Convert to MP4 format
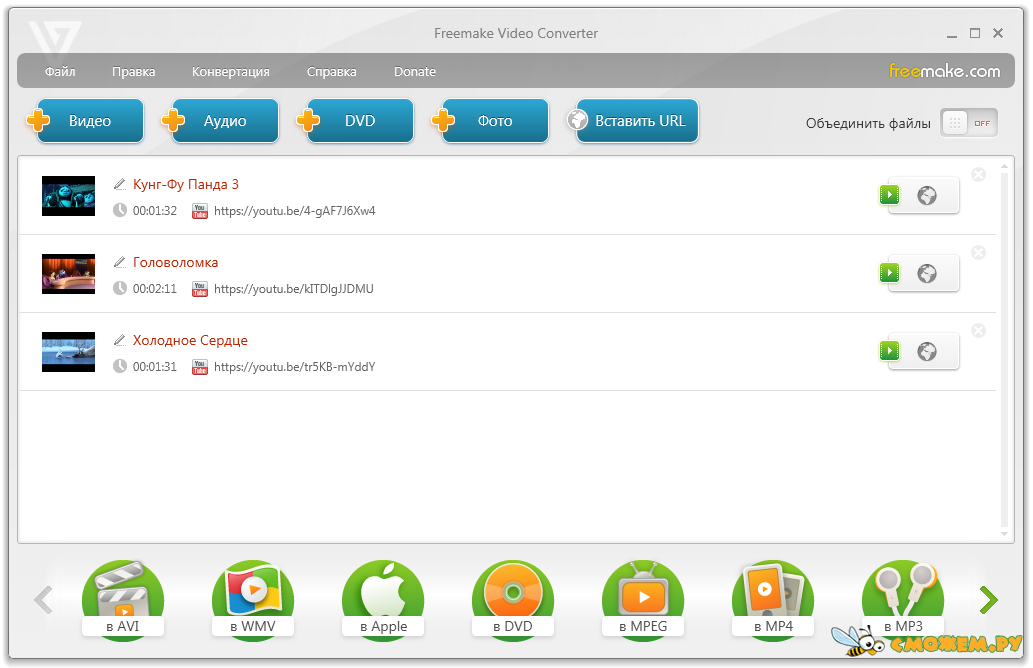This screenshot has height=668, width=1033. click(773, 599)
